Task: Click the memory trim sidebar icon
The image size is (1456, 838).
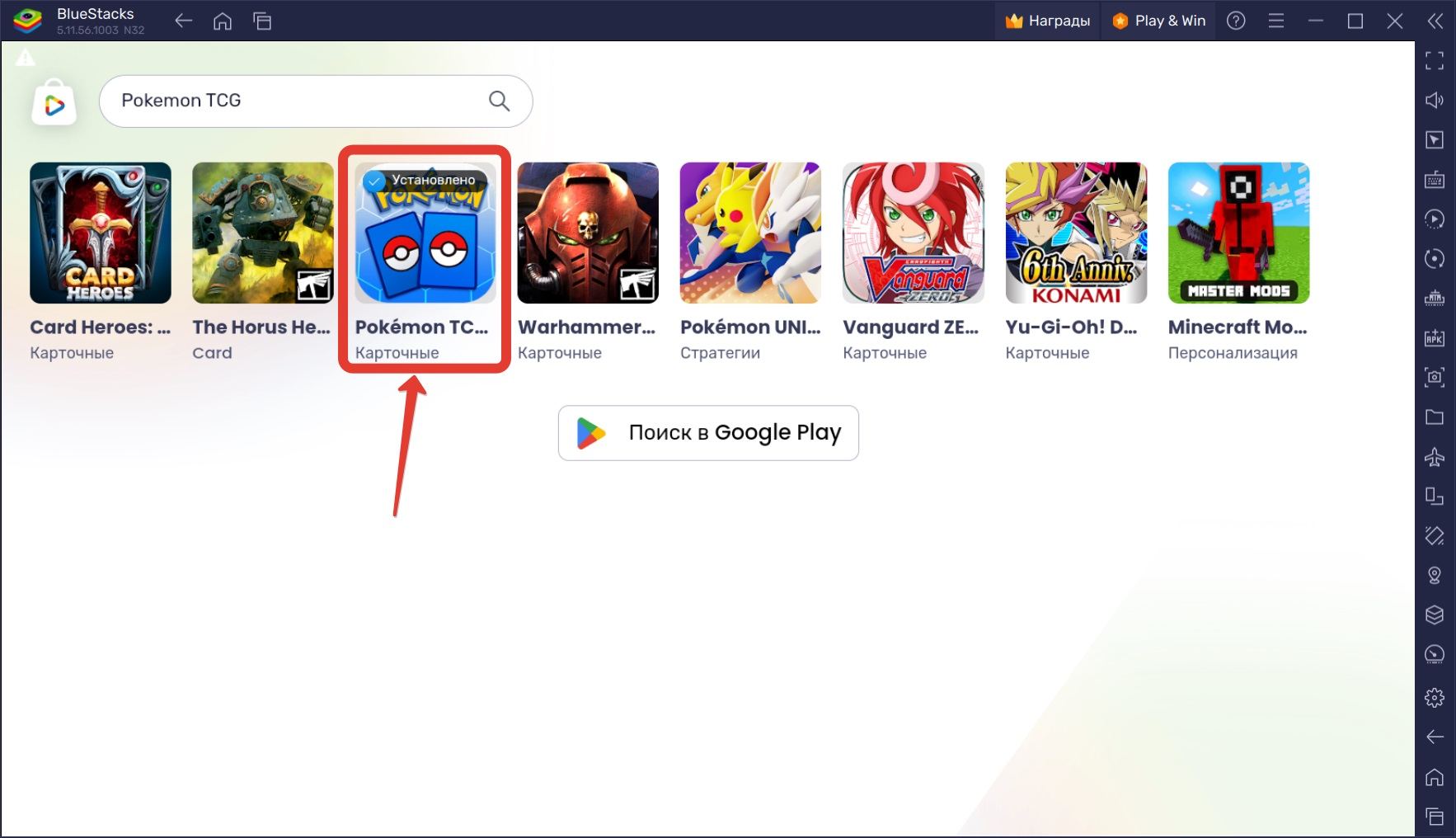Action: 1435,299
